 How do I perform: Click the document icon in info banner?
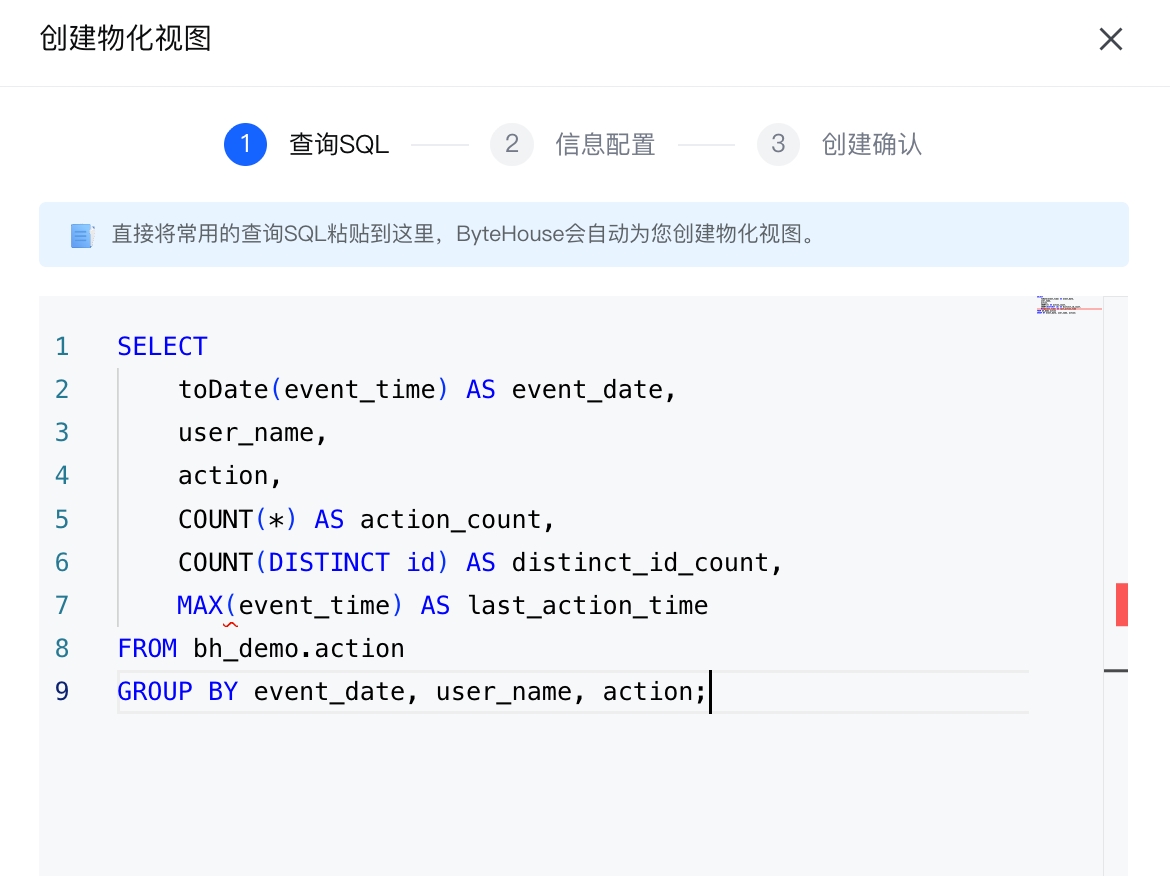tap(82, 236)
